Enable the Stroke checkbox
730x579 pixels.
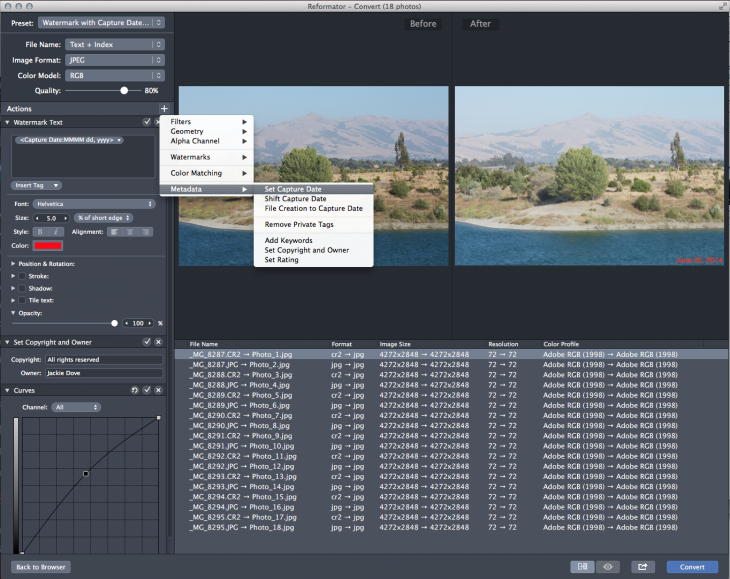tap(22, 276)
